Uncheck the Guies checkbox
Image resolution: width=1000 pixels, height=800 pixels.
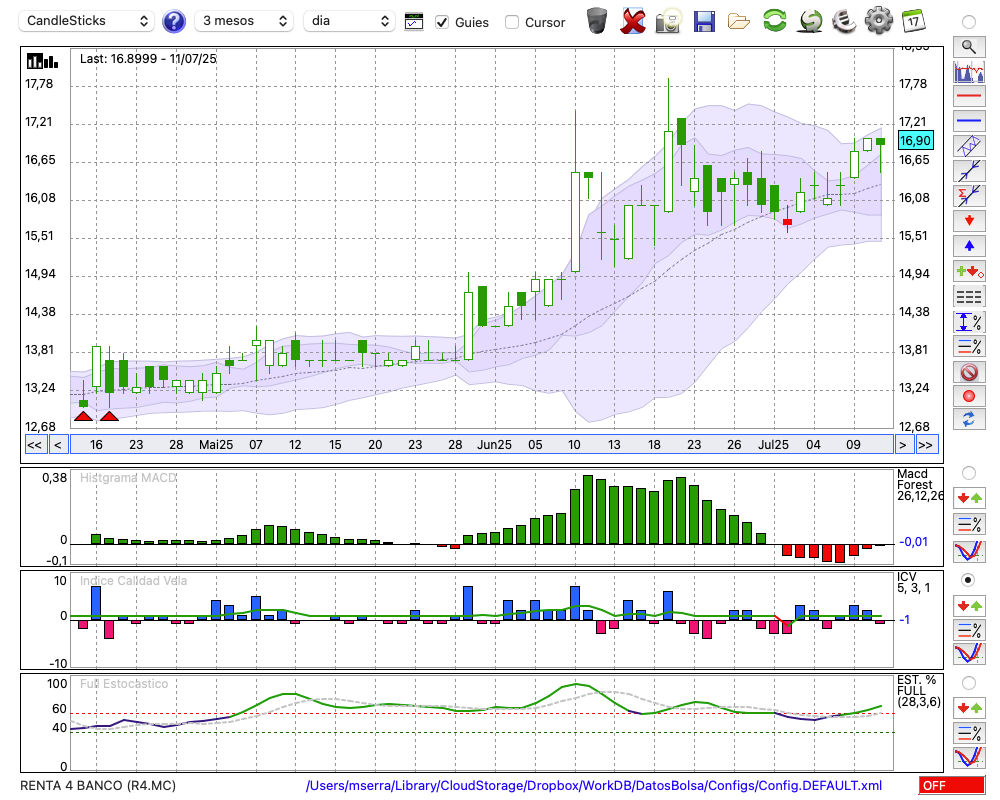coord(442,22)
